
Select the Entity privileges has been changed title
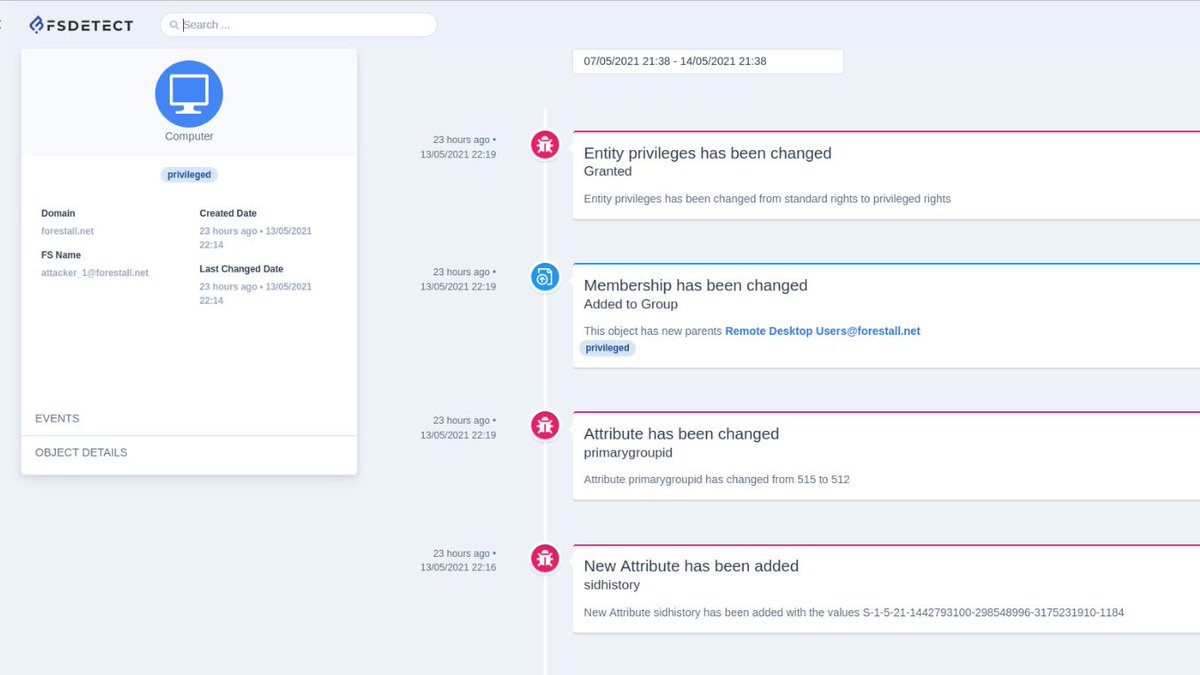pos(707,153)
